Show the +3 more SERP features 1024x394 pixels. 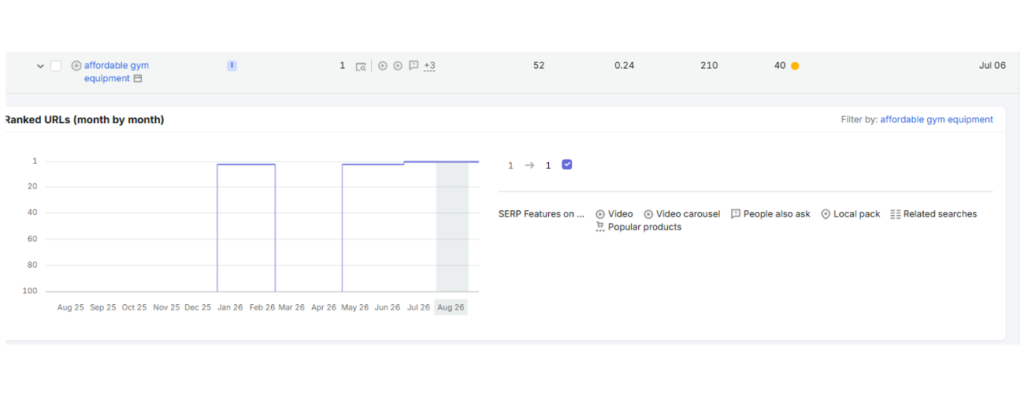click(x=430, y=66)
